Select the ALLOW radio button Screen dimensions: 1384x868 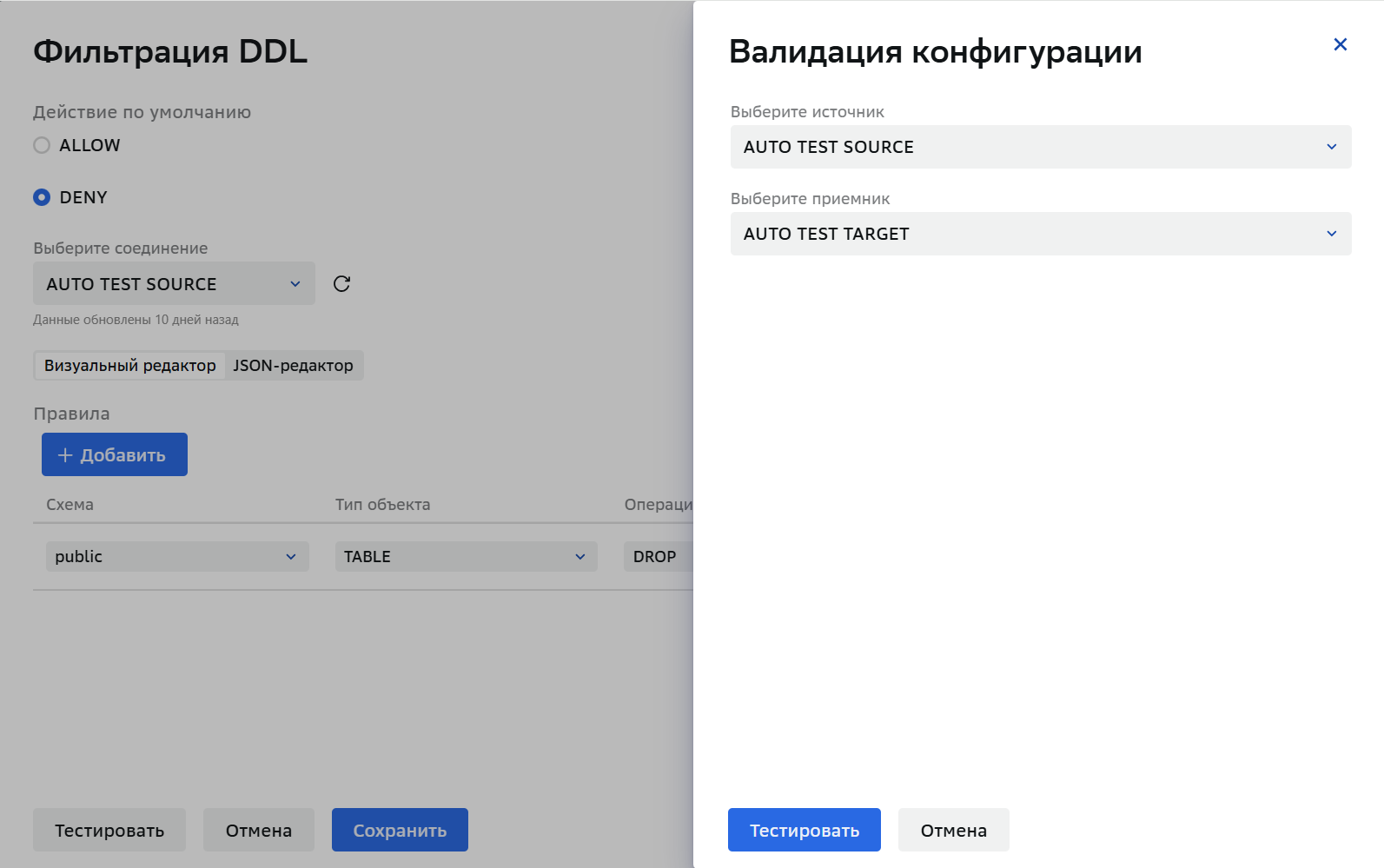42,145
